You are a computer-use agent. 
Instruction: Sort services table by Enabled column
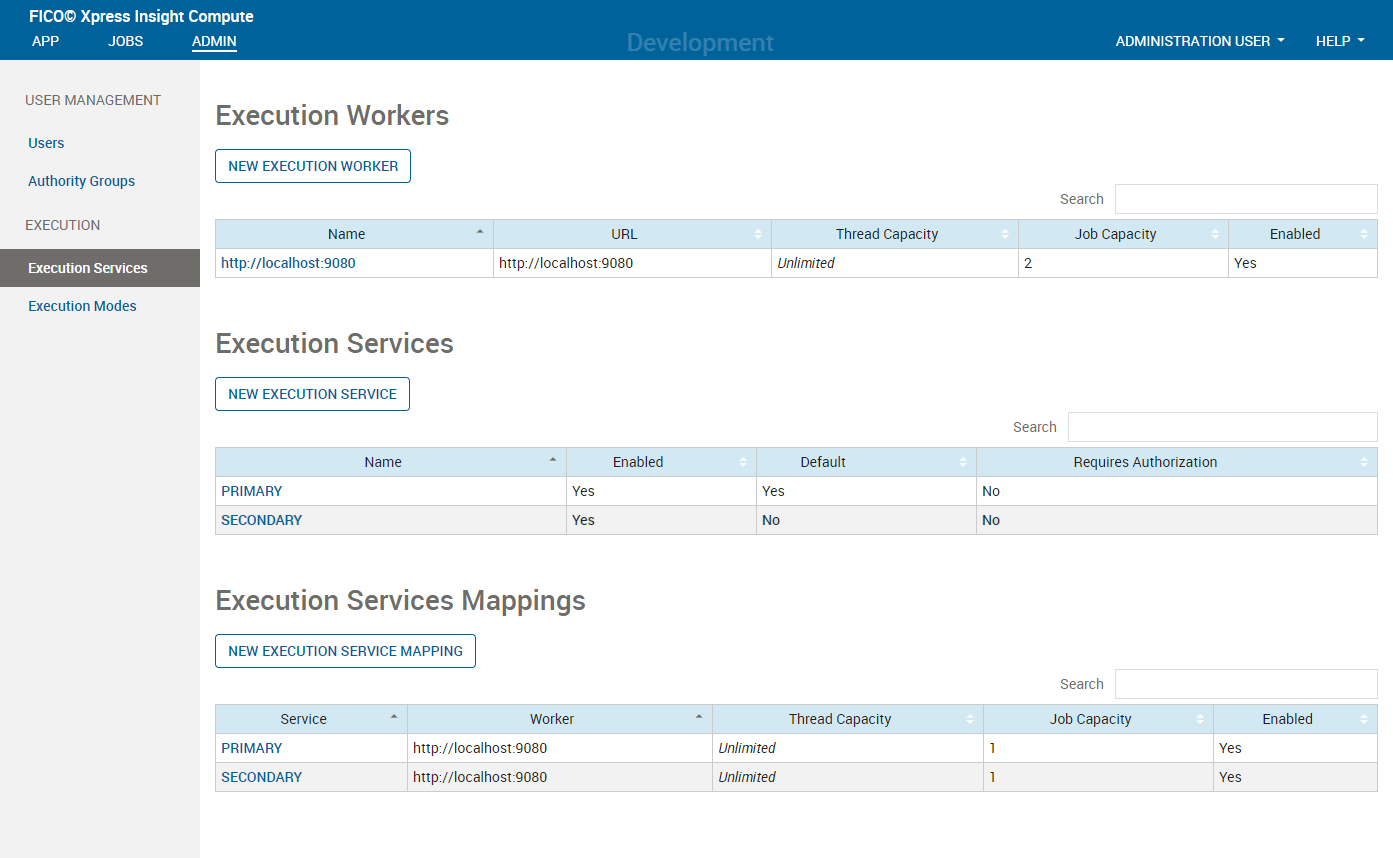[661, 462]
